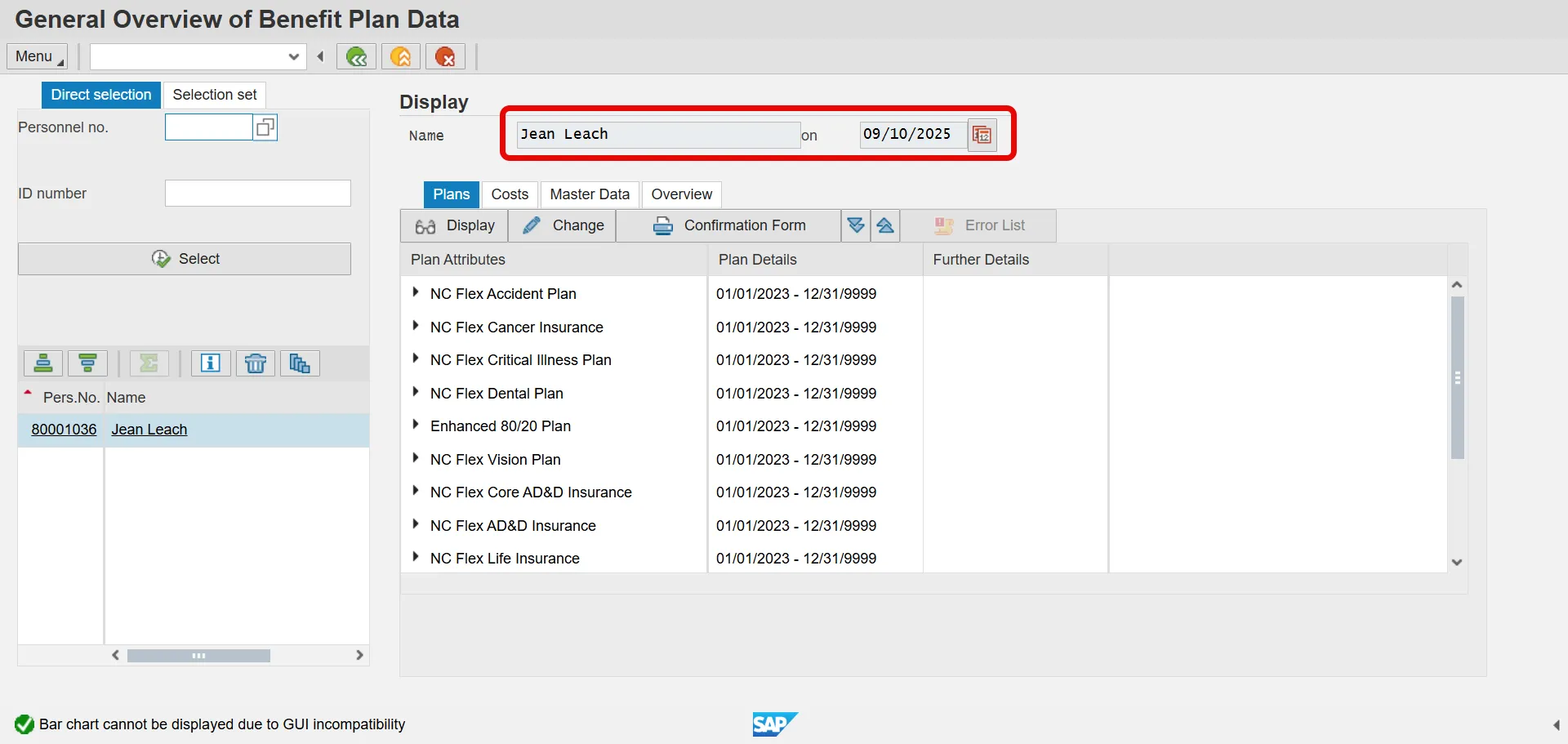Click the Collapse all nodes icon

(x=885, y=225)
